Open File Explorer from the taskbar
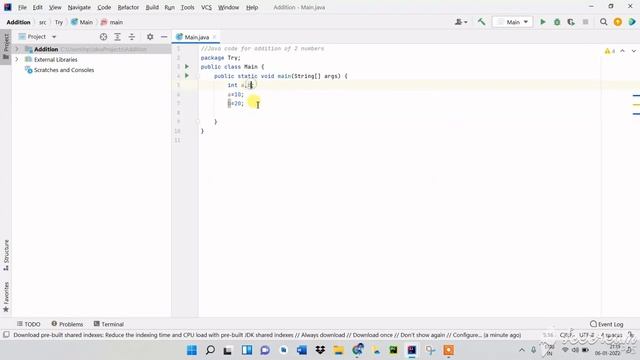 [x=338, y=350]
